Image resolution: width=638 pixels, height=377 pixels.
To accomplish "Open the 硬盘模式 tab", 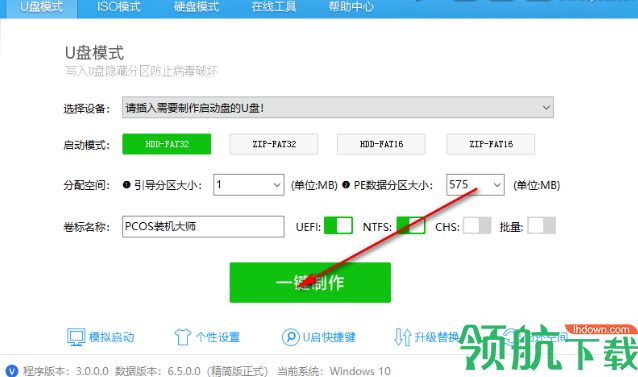I will (x=196, y=7).
